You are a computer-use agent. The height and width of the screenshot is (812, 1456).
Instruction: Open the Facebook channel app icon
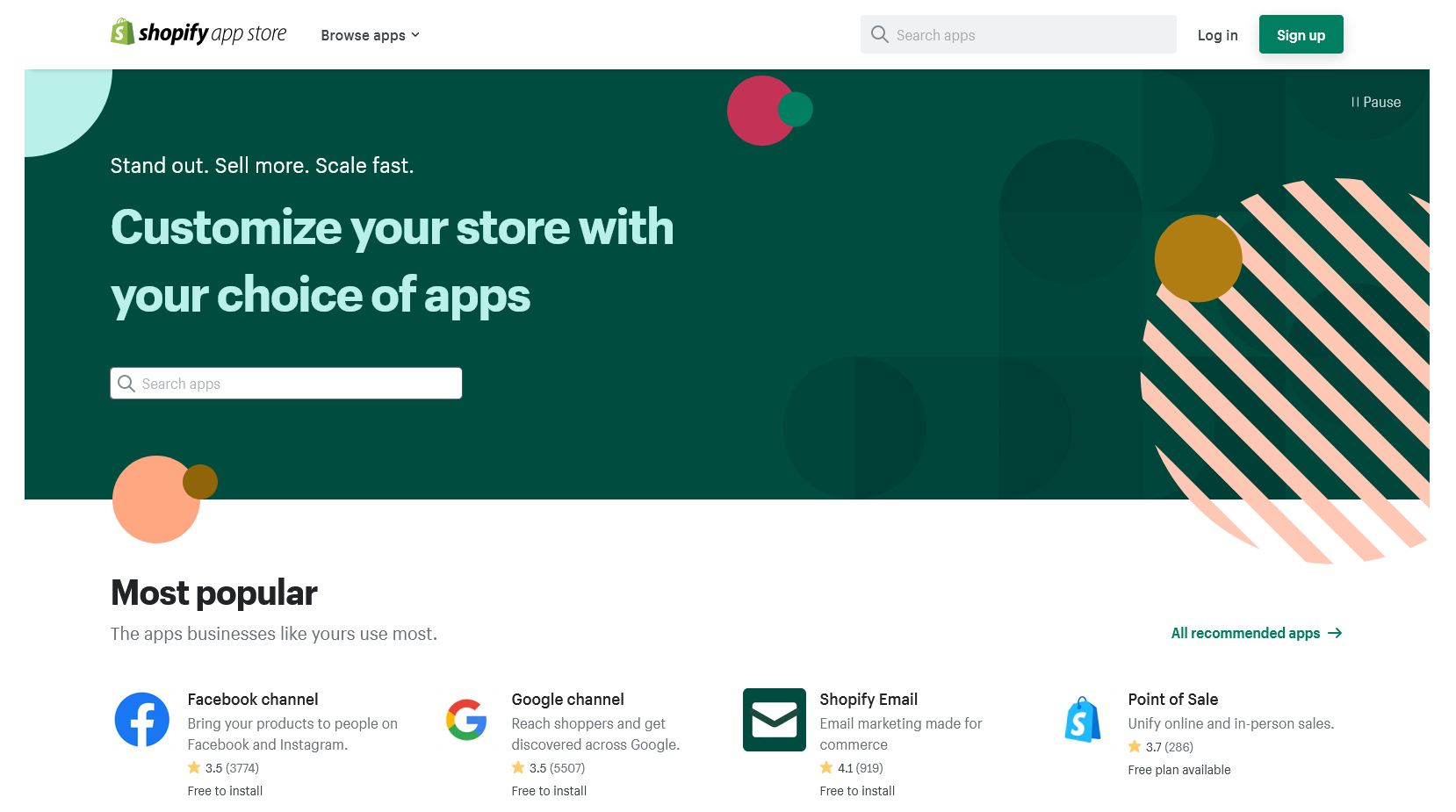(142, 720)
